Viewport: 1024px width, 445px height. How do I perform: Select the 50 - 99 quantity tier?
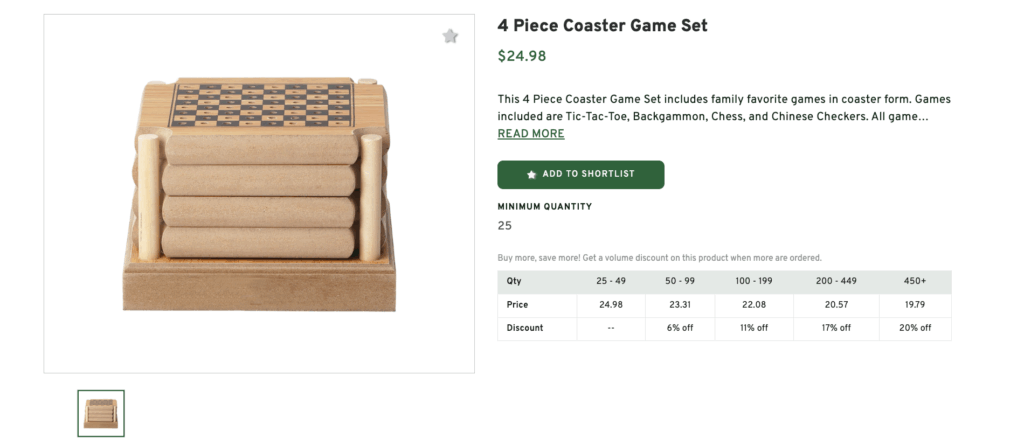(x=680, y=281)
